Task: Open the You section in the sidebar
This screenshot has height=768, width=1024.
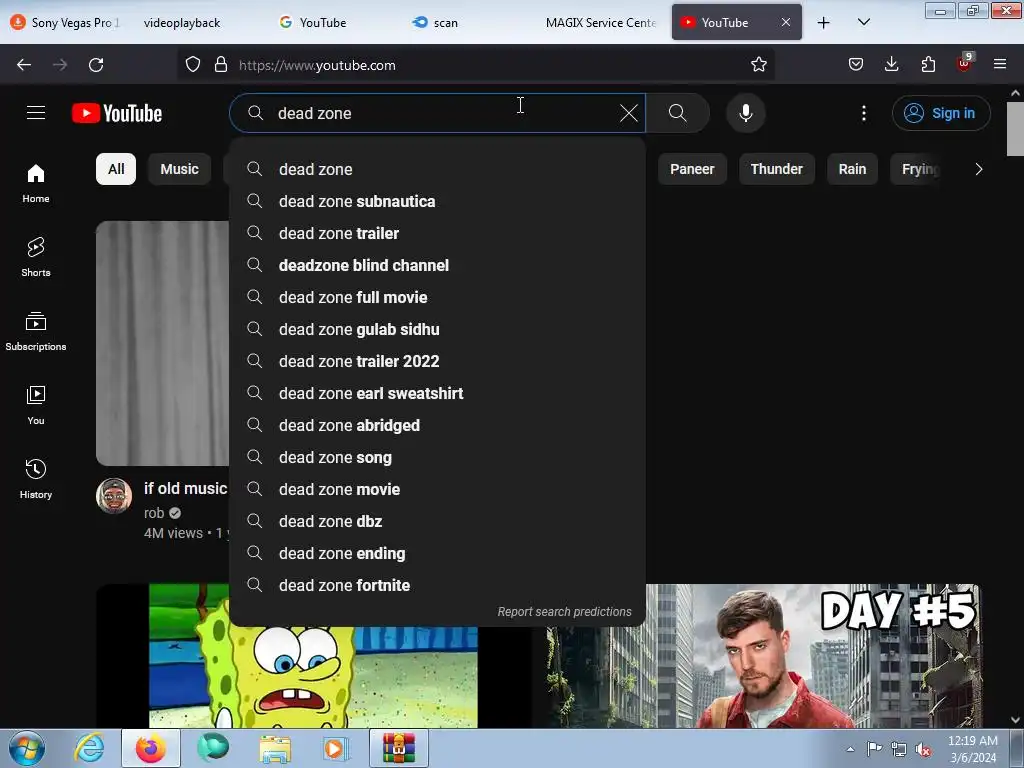Action: click(x=36, y=405)
